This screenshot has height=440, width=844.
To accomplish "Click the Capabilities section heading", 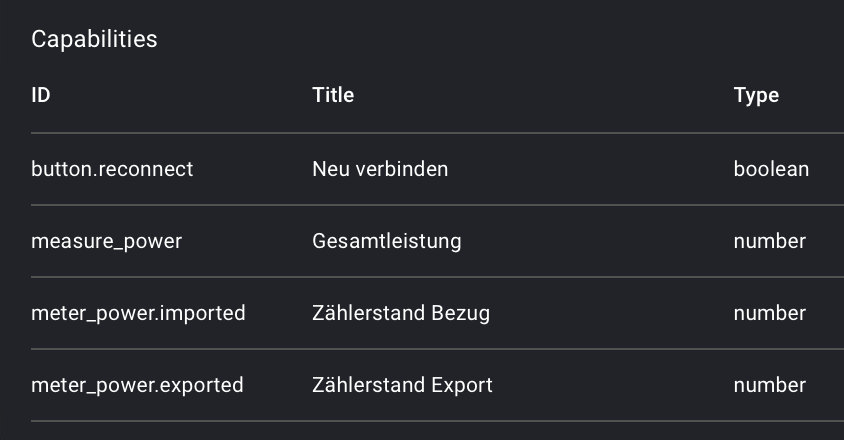I will 94,39.
